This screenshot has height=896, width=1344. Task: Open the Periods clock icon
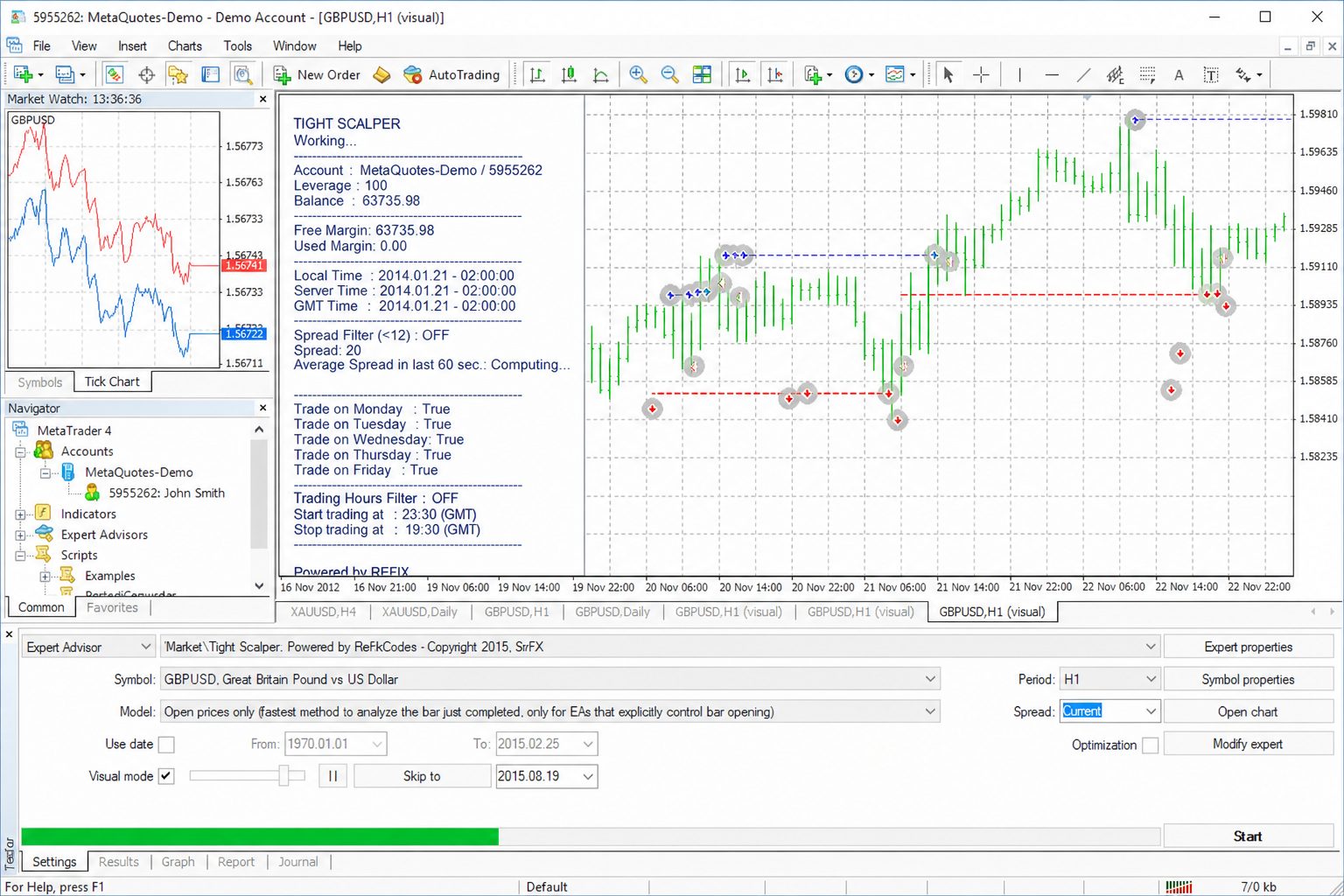854,74
